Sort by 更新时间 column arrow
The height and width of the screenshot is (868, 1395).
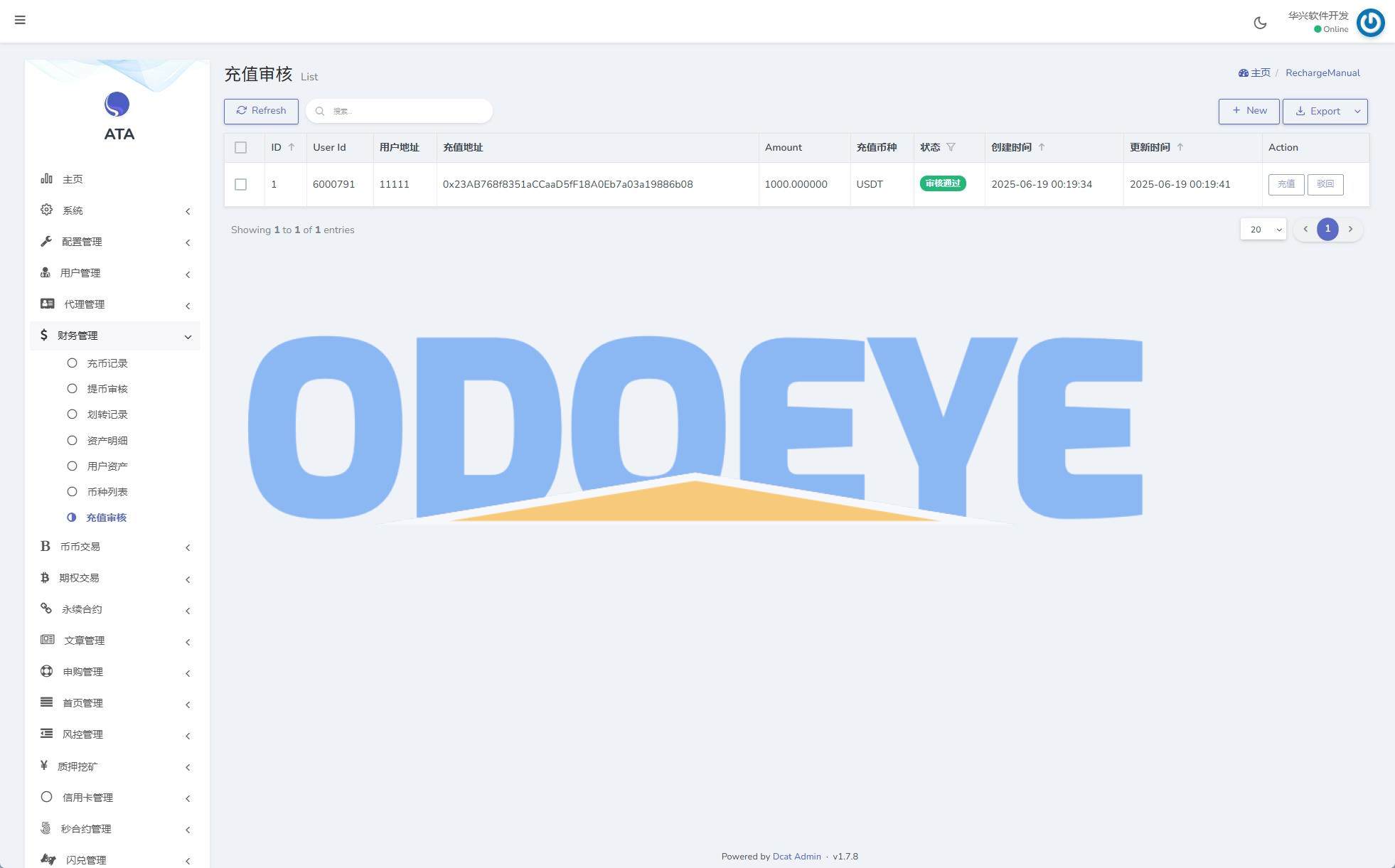tap(1180, 147)
